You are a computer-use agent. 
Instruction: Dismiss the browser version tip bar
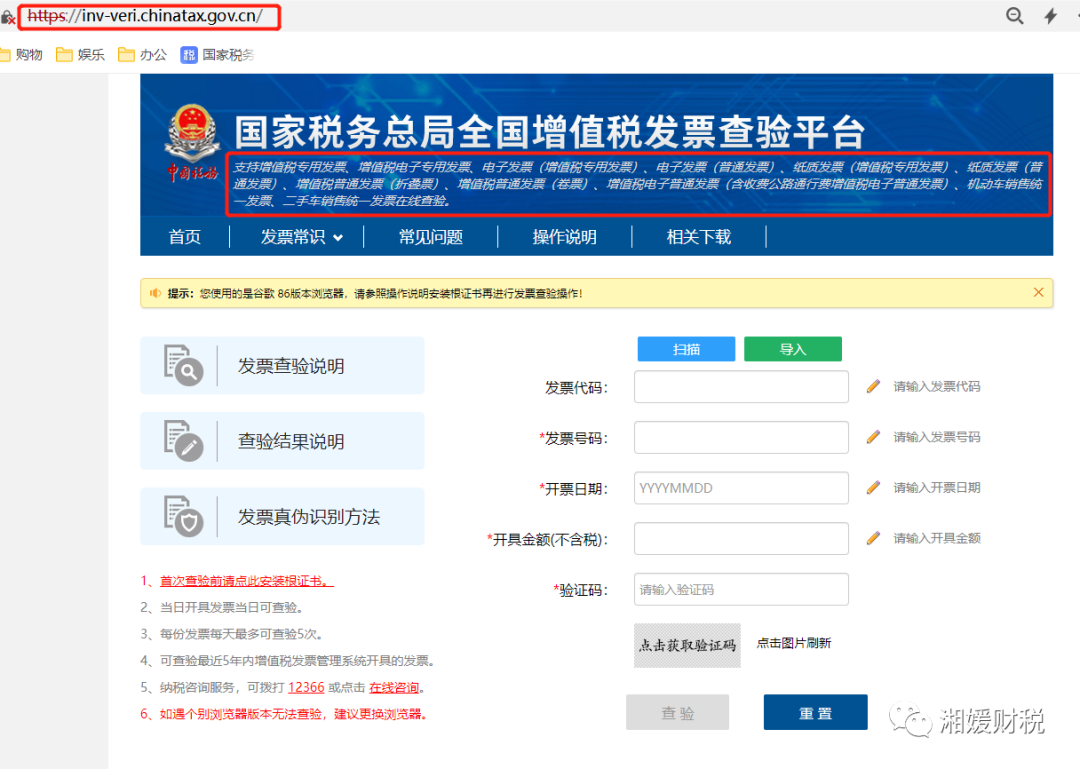pos(1038,292)
